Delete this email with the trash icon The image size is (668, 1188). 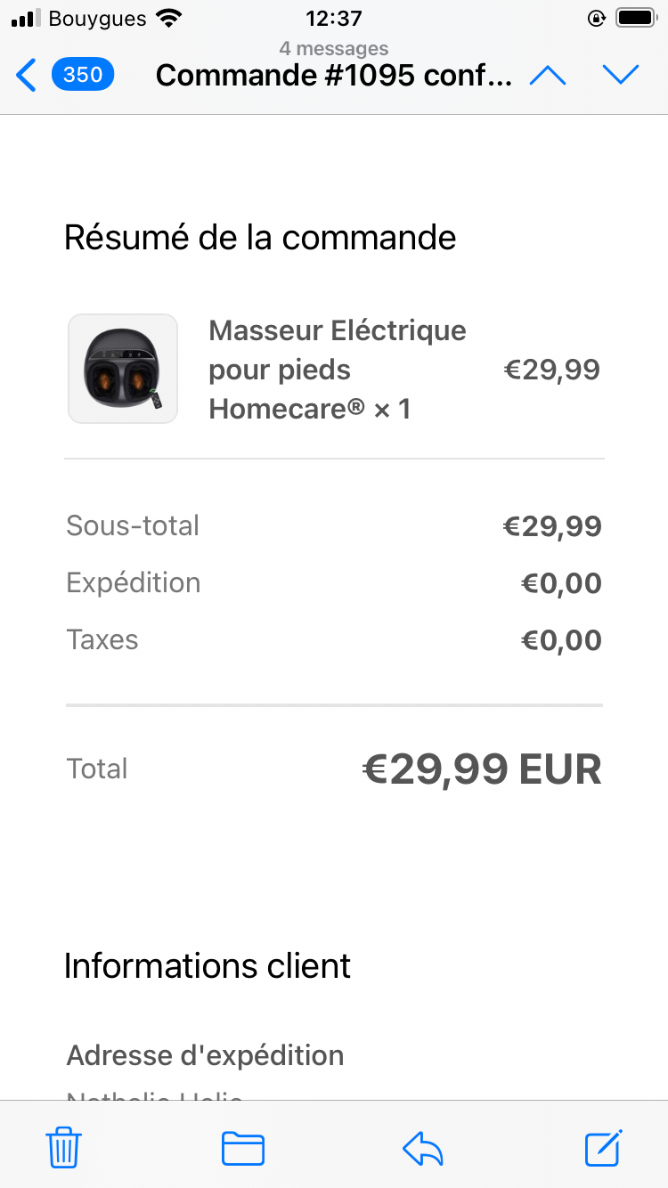click(64, 1148)
